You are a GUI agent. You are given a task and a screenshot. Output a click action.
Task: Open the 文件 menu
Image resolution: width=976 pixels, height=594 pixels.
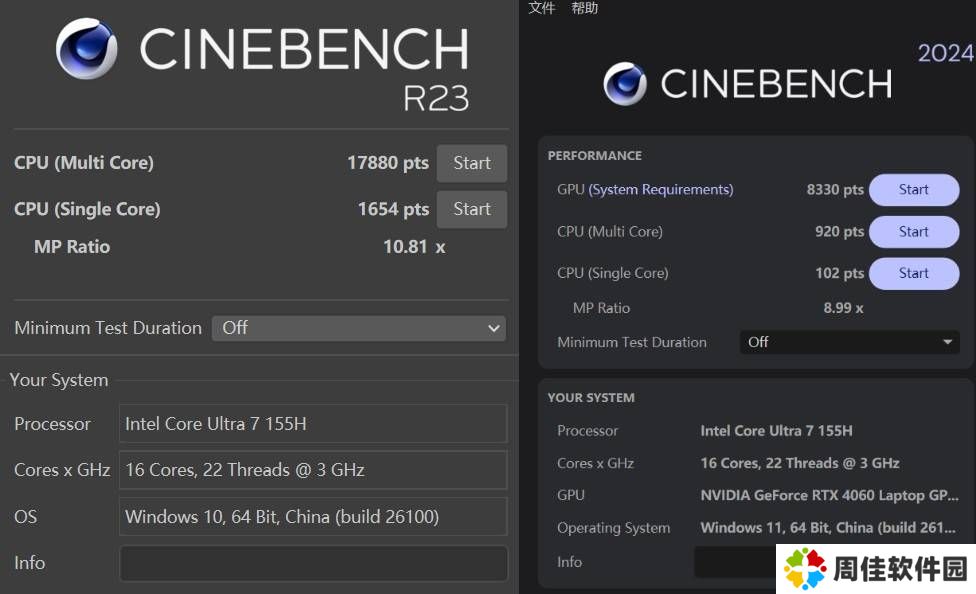click(542, 8)
